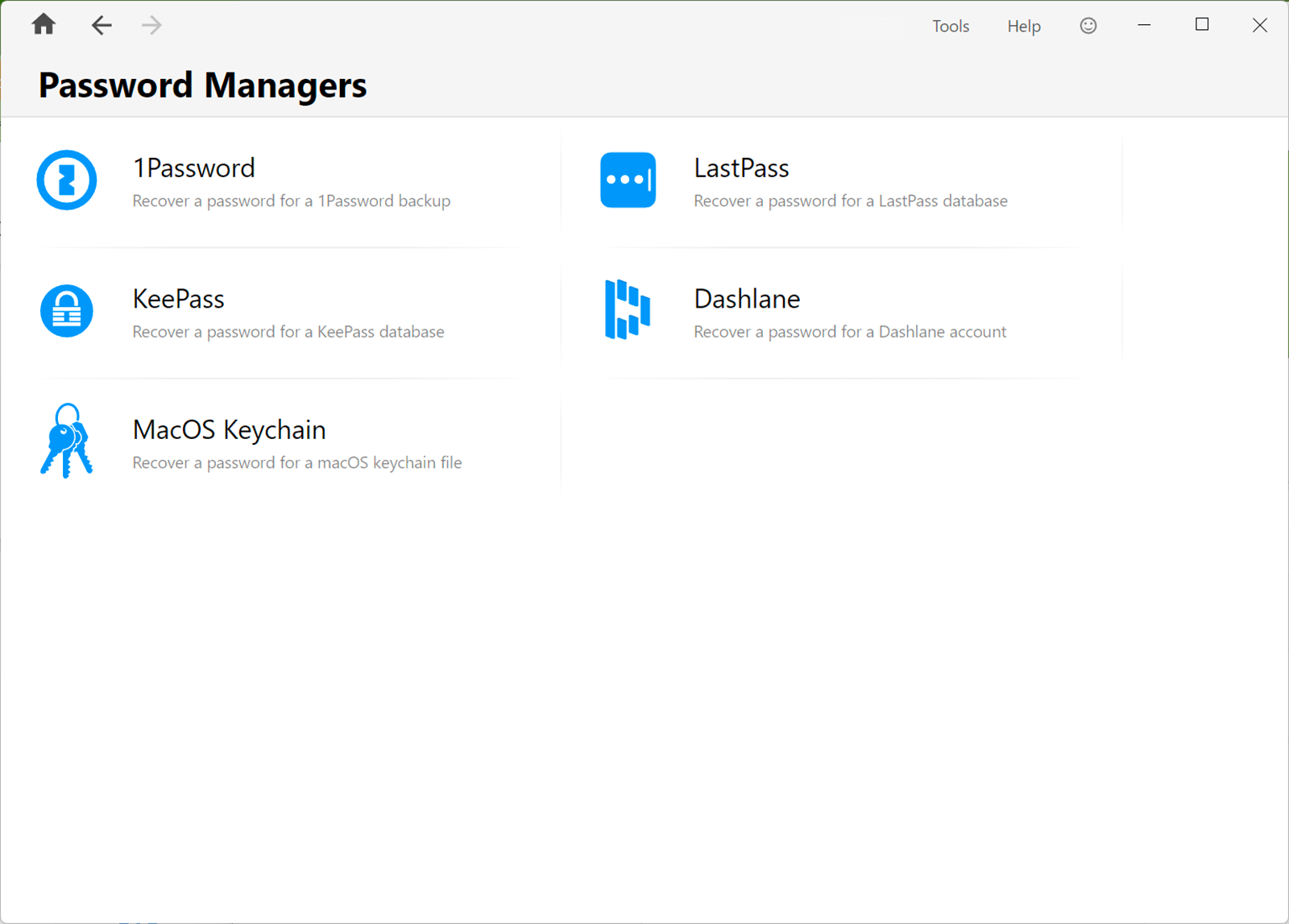Open the Tools menu
The height and width of the screenshot is (924, 1289).
coord(951,26)
